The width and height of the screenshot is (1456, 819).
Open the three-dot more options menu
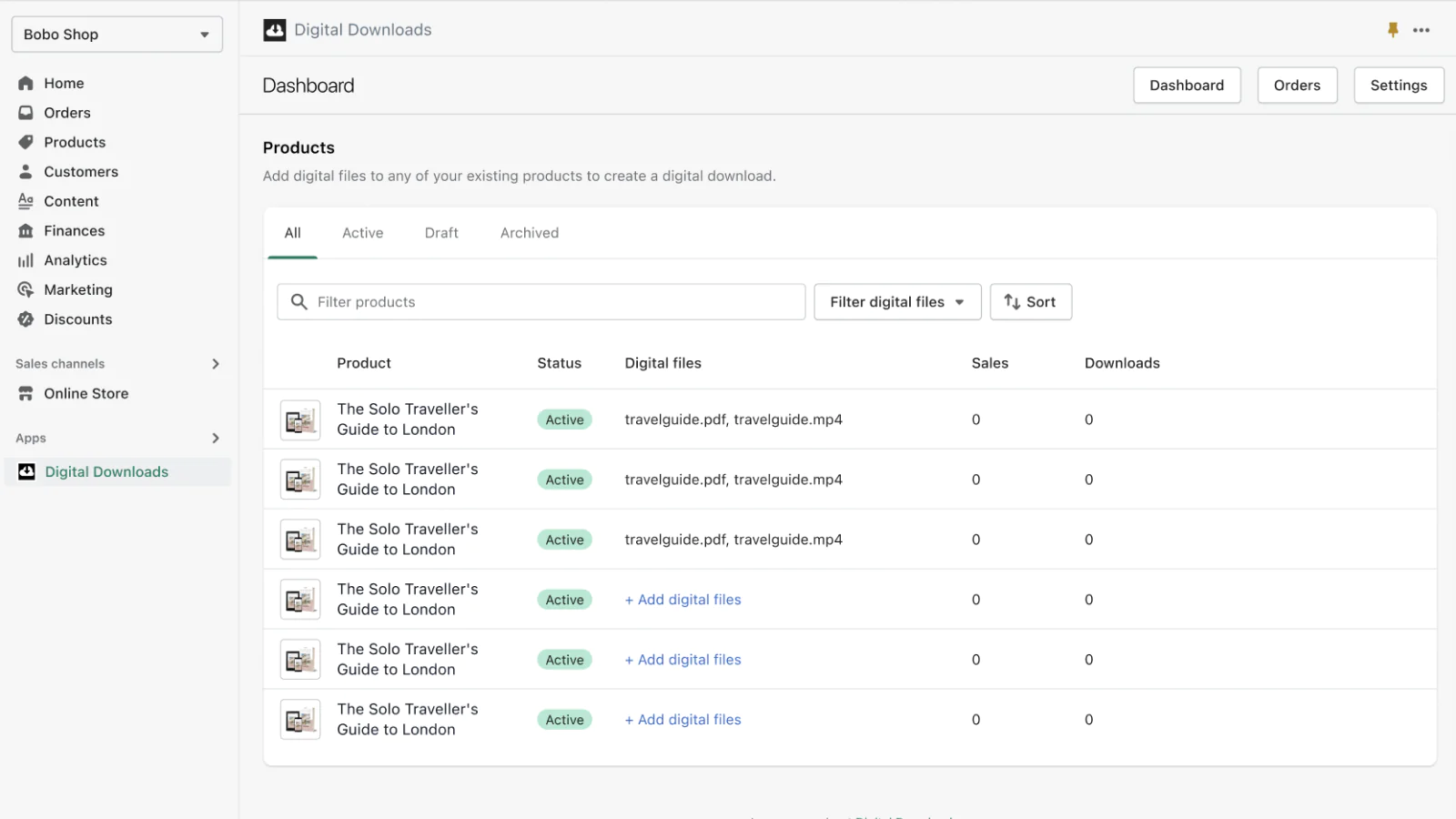1421,30
